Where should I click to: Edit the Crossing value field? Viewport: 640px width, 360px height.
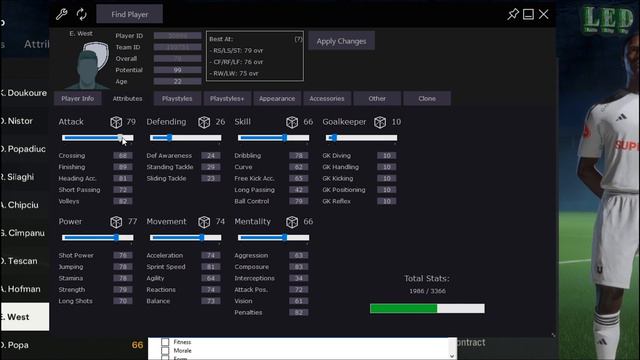point(123,156)
